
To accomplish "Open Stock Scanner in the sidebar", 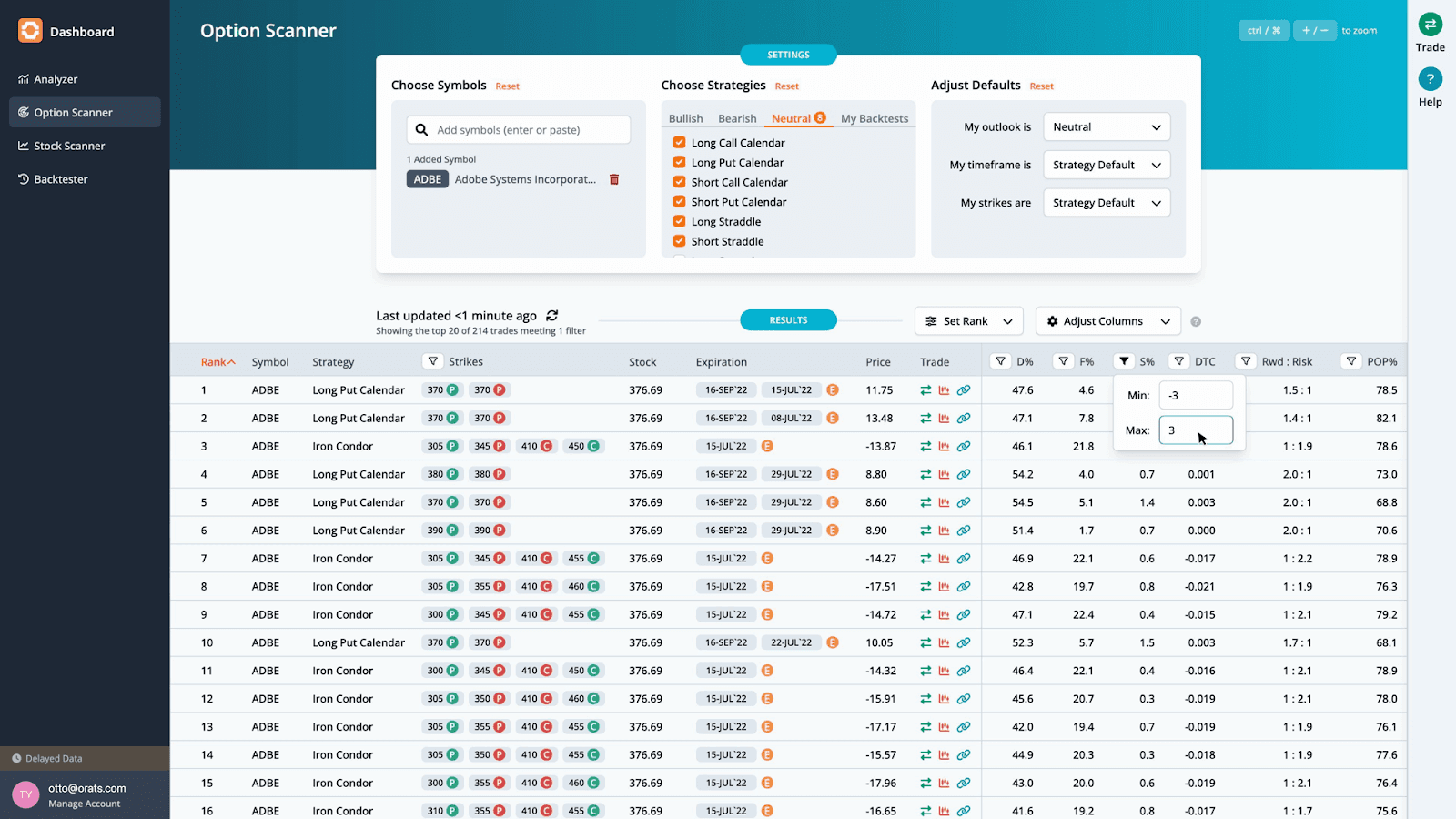I will click(x=85, y=146).
